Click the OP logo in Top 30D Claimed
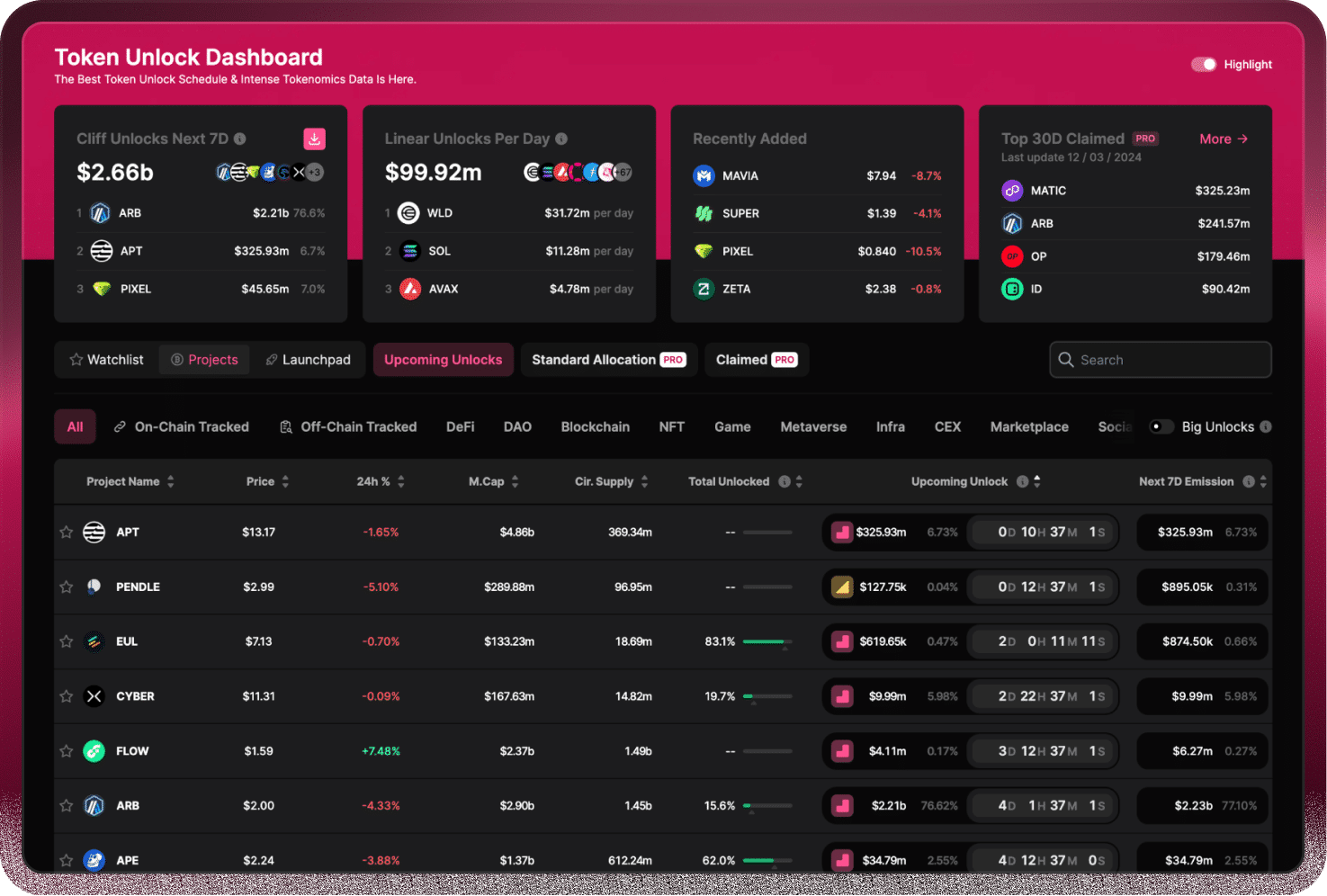This screenshot has height=896, width=1327. [1012, 256]
